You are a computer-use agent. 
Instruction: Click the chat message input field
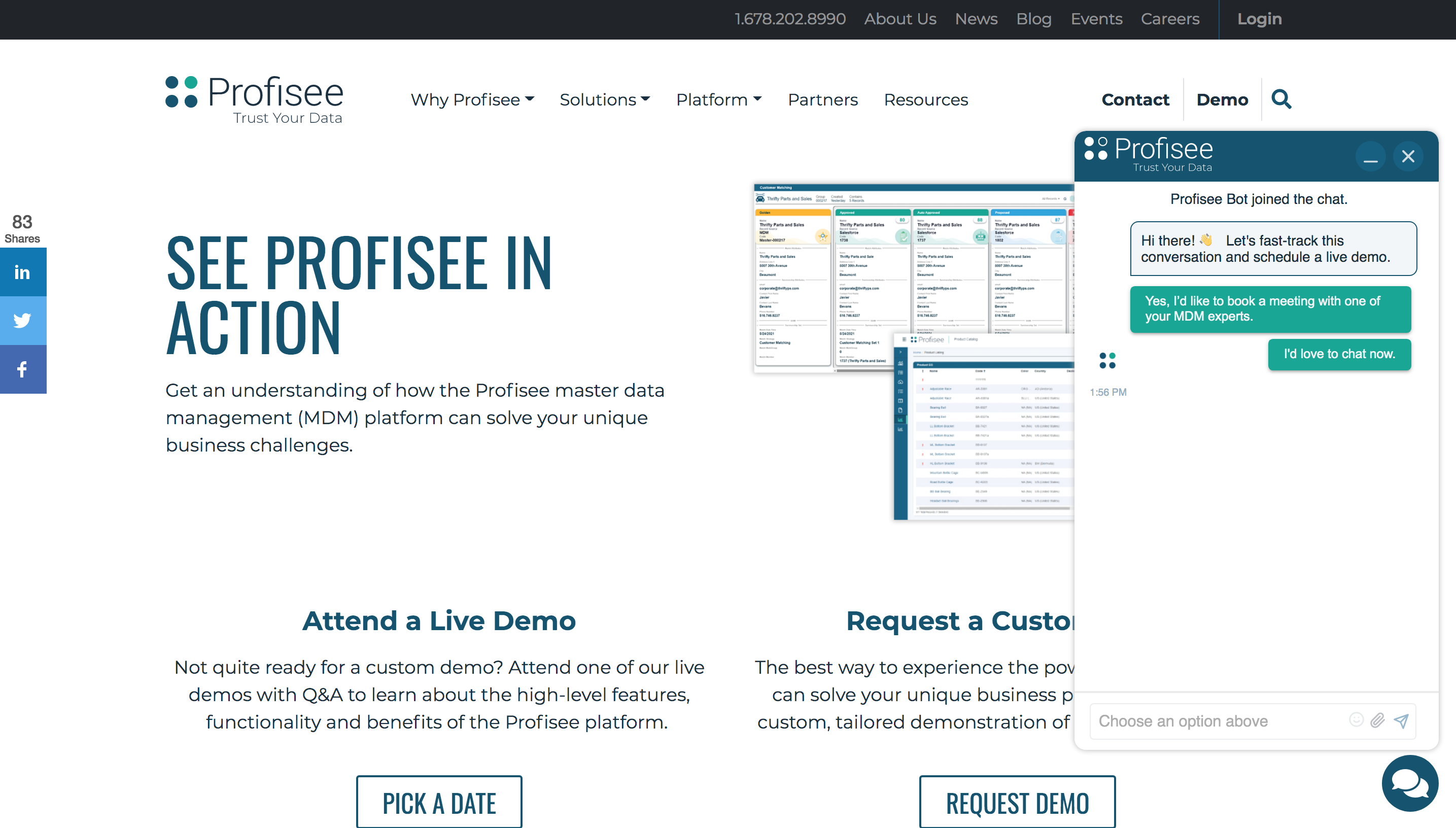pyautogui.click(x=1217, y=721)
